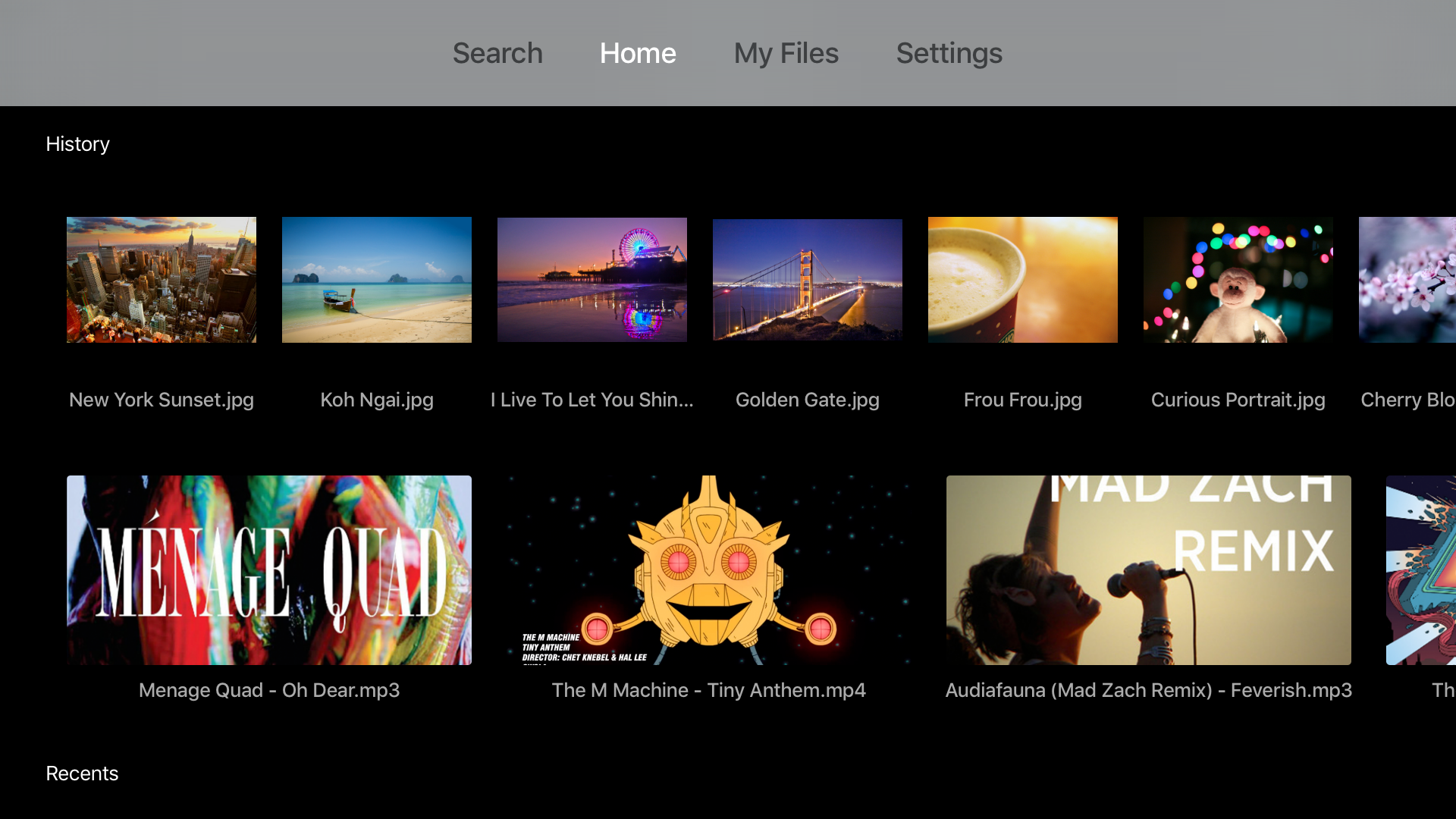Click the Golden Gate.jpg file label
Screen dimensions: 1456x819
(808, 400)
